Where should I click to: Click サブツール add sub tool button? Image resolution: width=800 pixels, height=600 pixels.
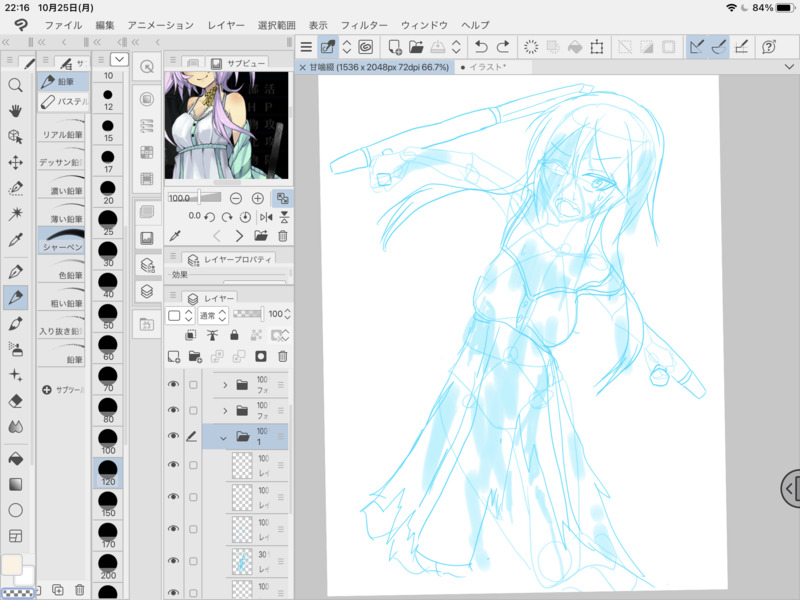coord(62,389)
